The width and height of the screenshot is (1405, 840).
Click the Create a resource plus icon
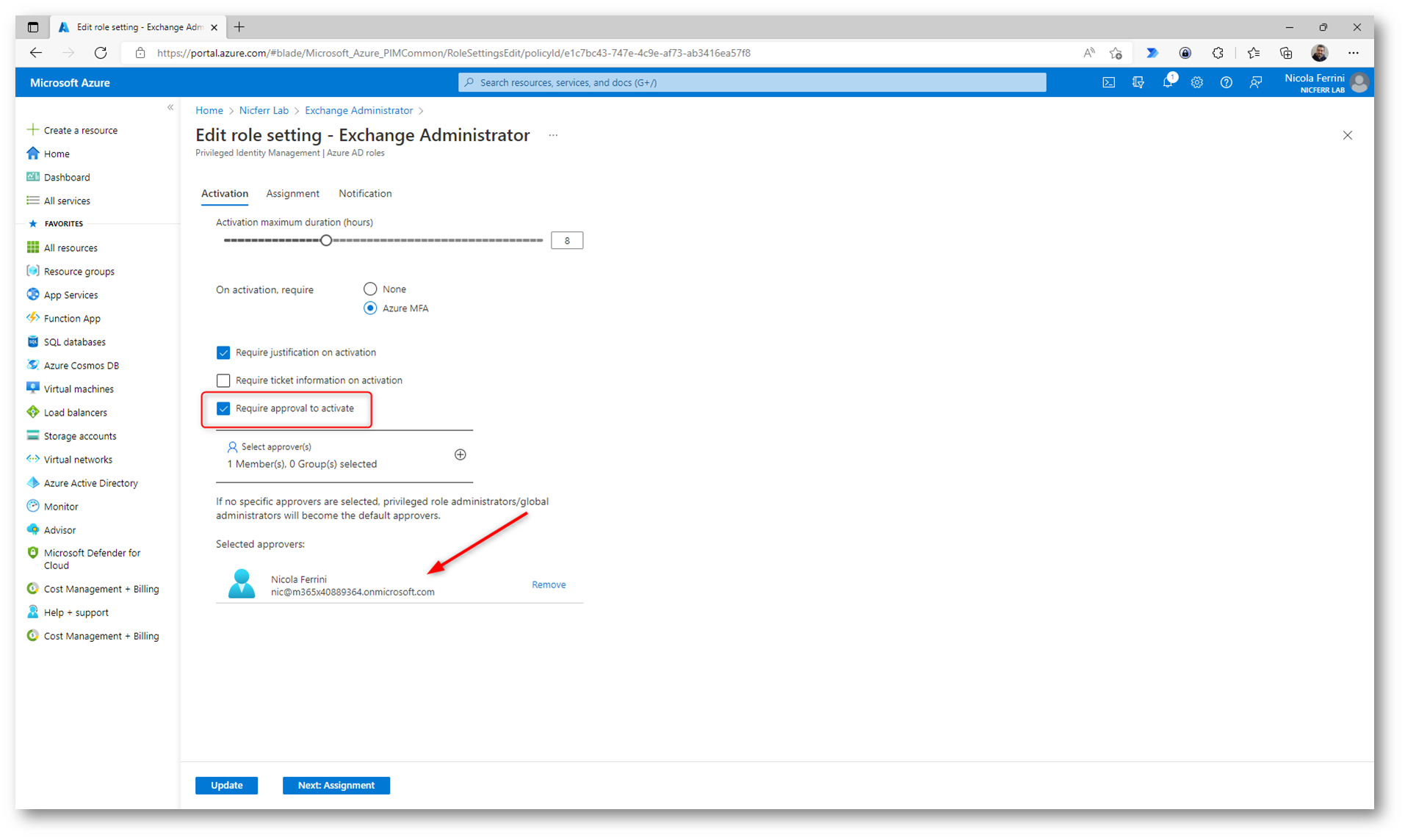pyautogui.click(x=33, y=130)
